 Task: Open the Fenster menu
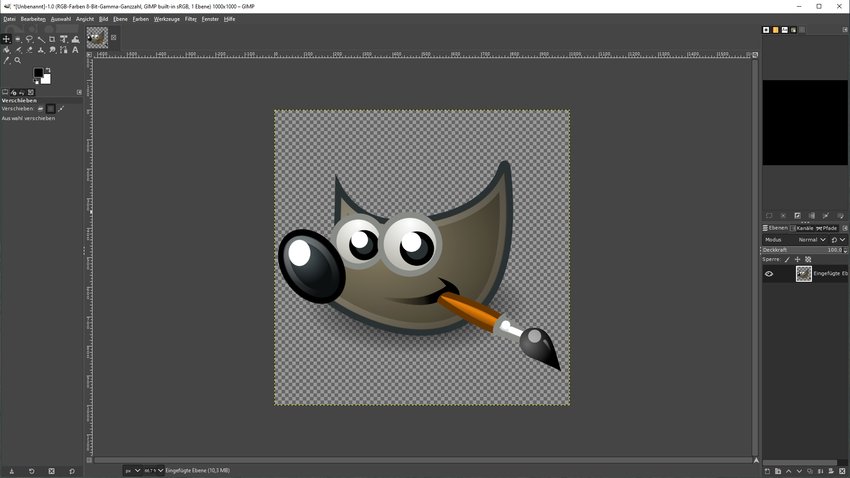pos(210,19)
